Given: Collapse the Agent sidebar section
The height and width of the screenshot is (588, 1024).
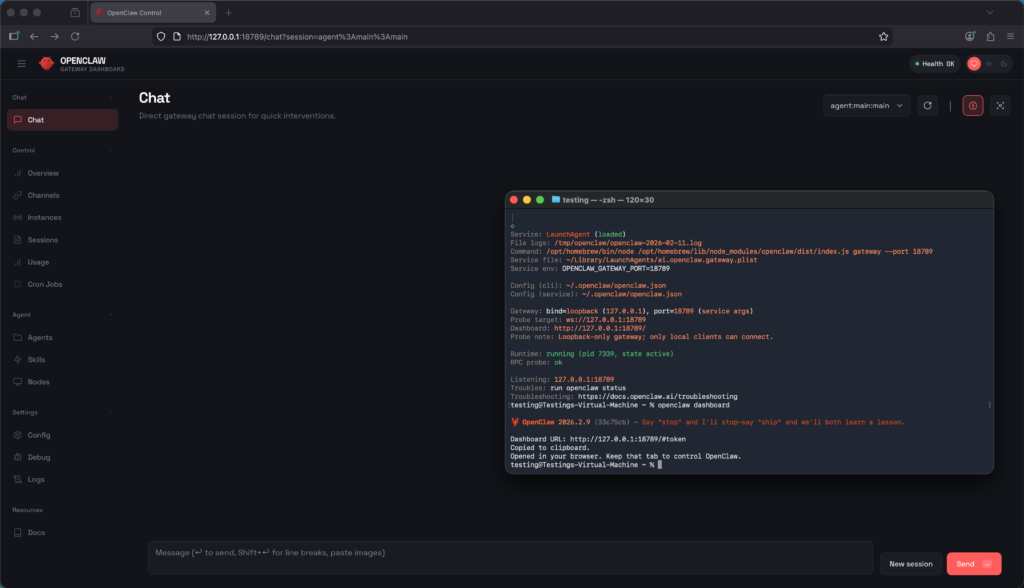Looking at the screenshot, I should point(111,315).
